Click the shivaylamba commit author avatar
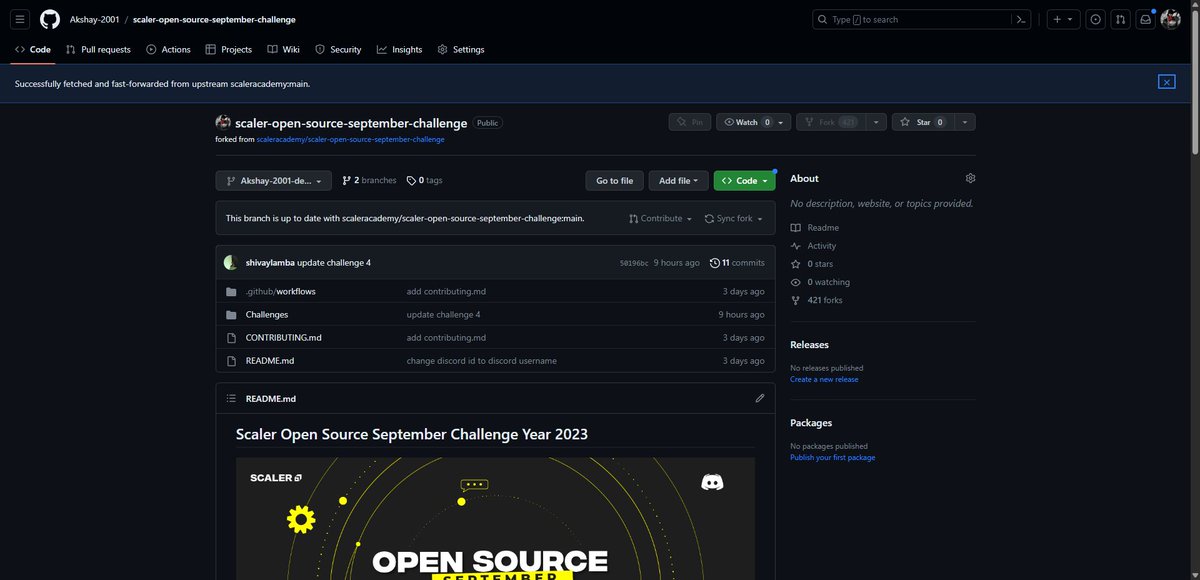 231,262
